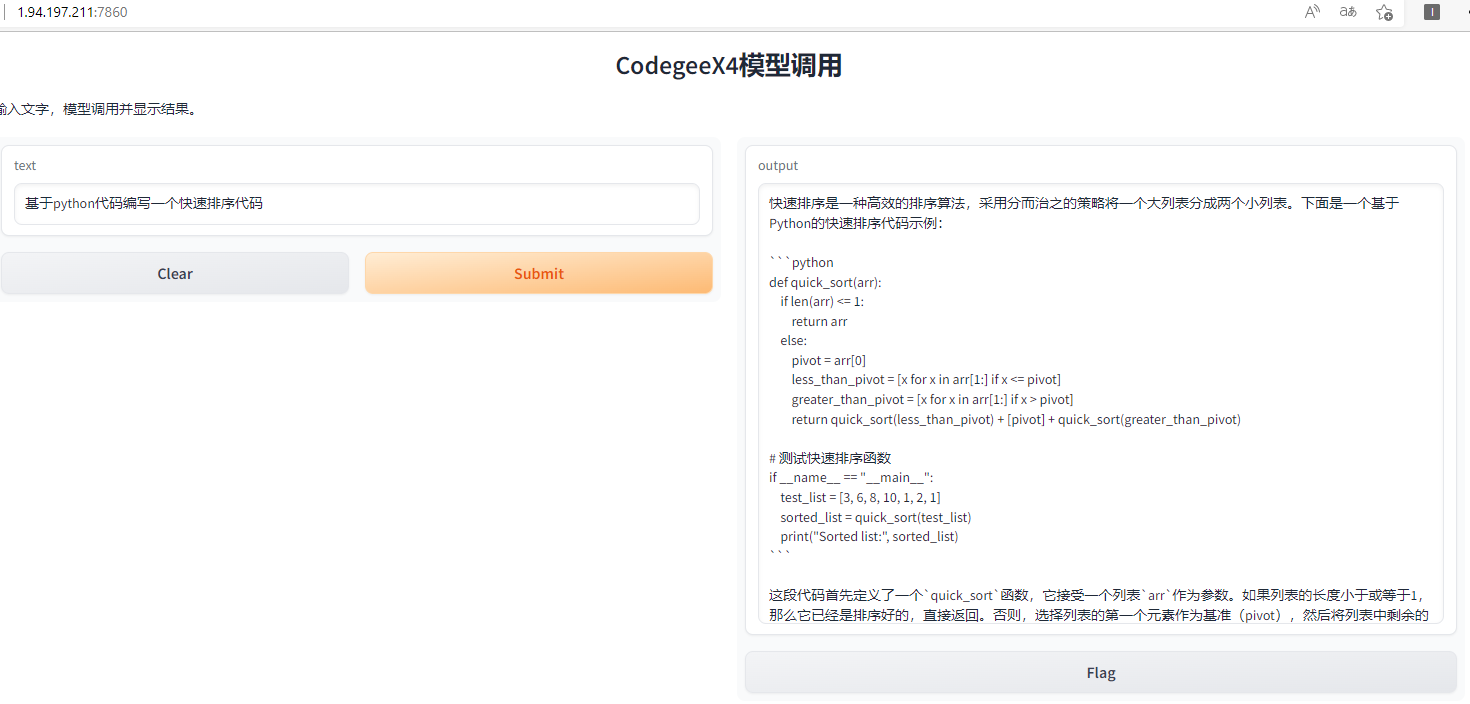The width and height of the screenshot is (1470, 704).
Task: Click the intro sentence starting 快速排序是一种高效
Action: [1084, 213]
